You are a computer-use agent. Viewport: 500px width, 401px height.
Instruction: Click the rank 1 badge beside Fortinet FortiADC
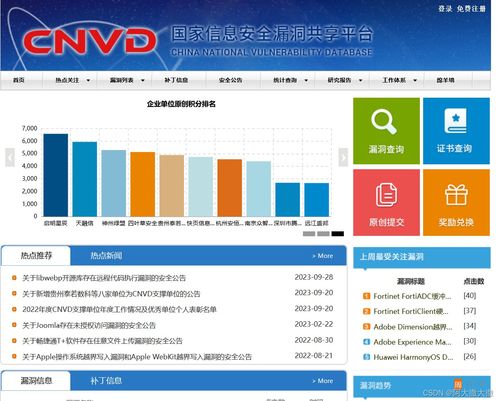pos(366,296)
